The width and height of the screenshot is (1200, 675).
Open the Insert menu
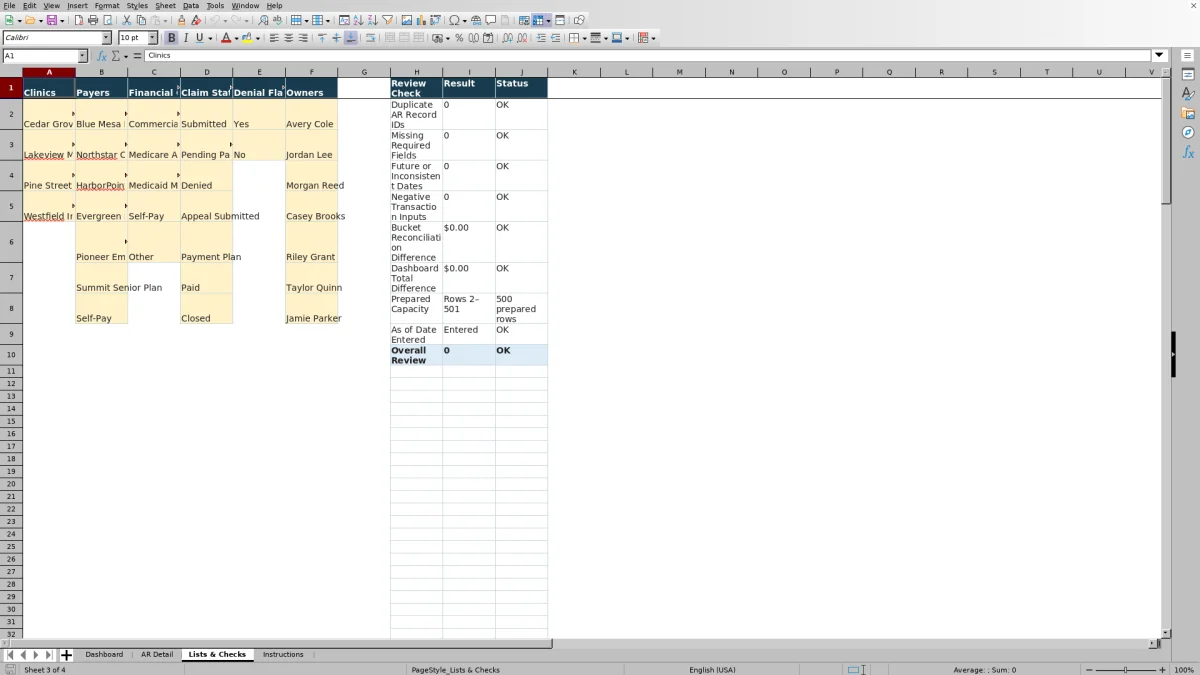coord(77,5)
